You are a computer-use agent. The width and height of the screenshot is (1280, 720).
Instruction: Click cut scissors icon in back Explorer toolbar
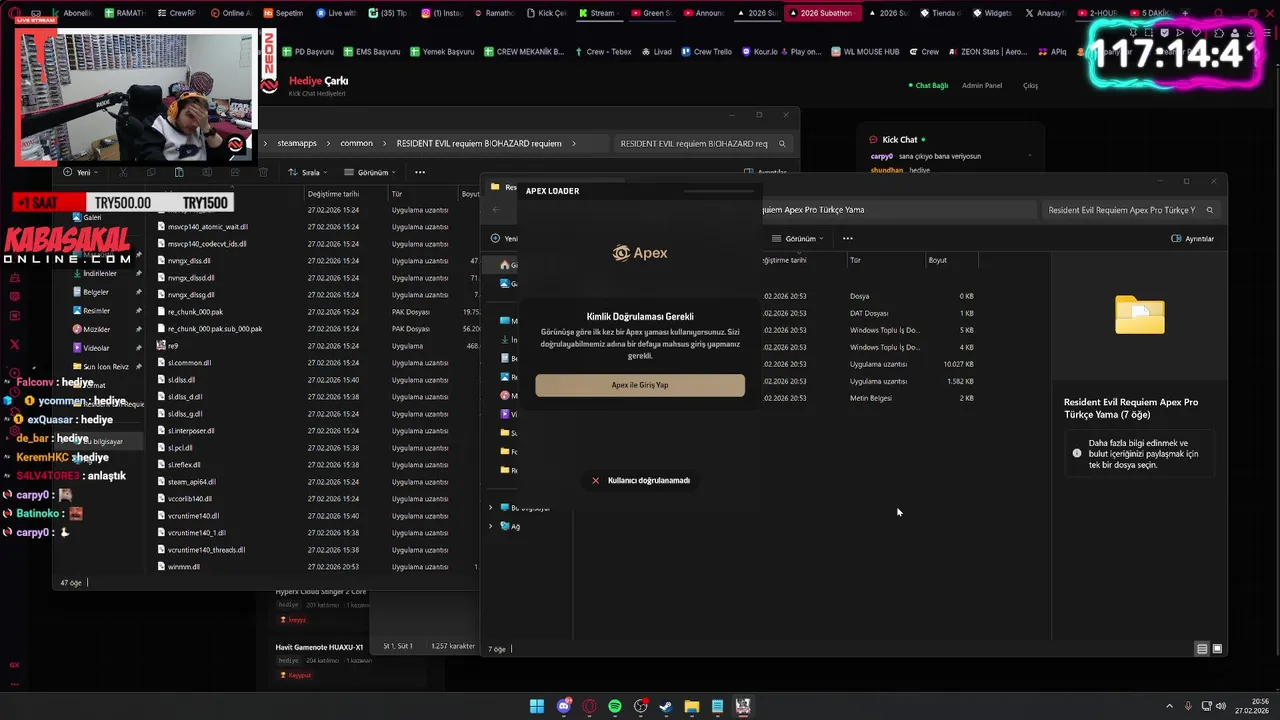124,172
